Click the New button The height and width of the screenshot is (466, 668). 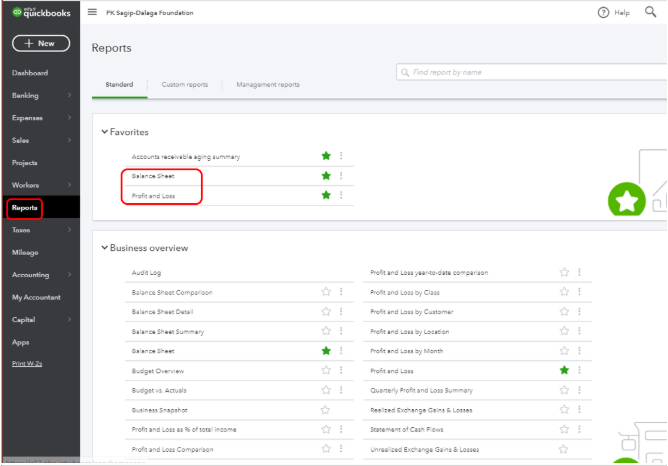tap(40, 44)
